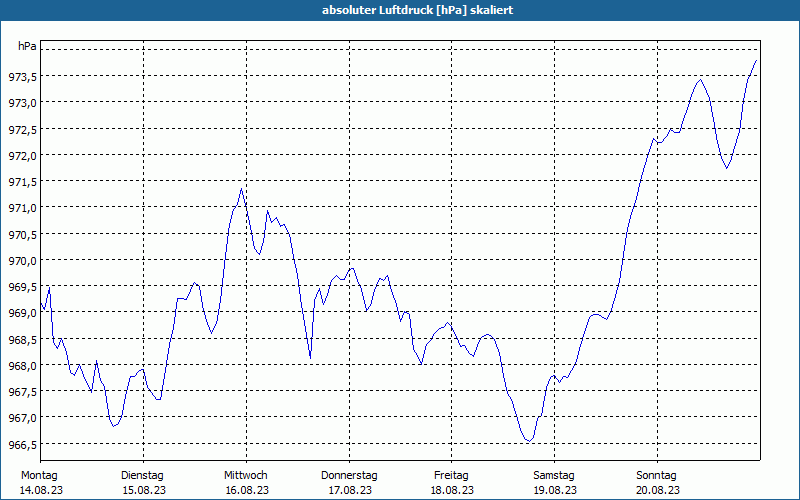
Task: Click the 'Montag' day label
Action: coord(39,476)
